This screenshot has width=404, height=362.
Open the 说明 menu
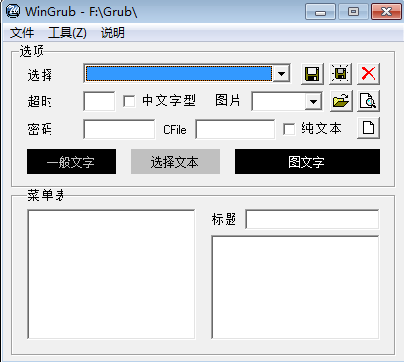pyautogui.click(x=113, y=33)
